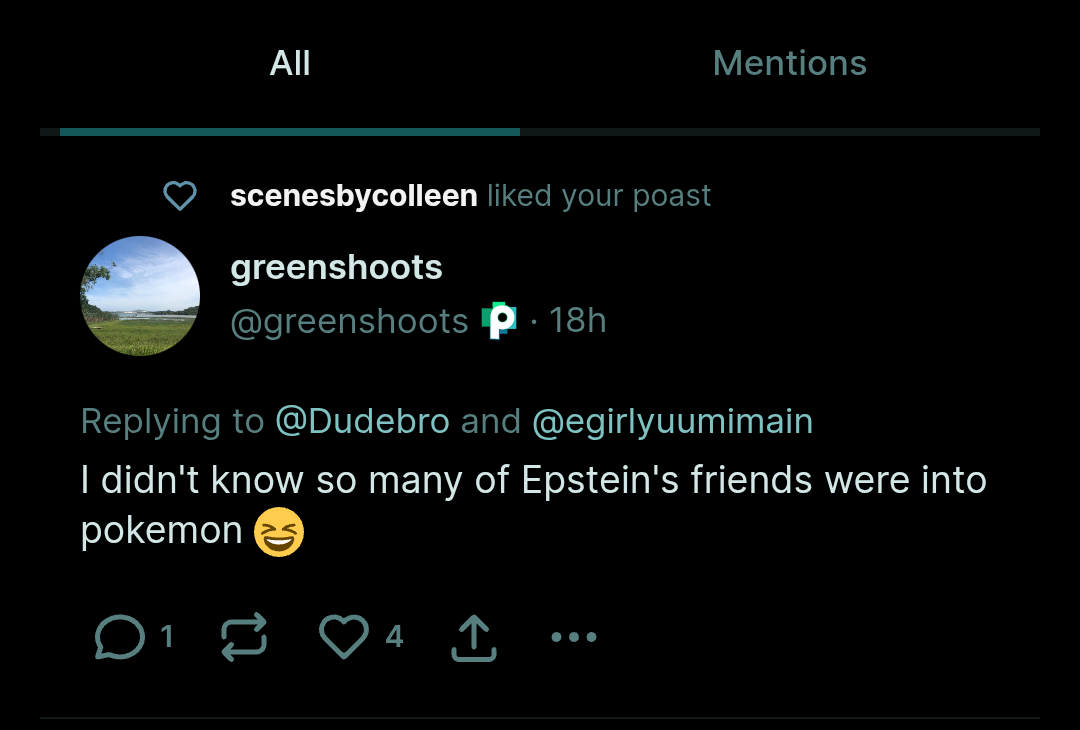1080x730 pixels.
Task: Click the like count number 4
Action: 394,637
